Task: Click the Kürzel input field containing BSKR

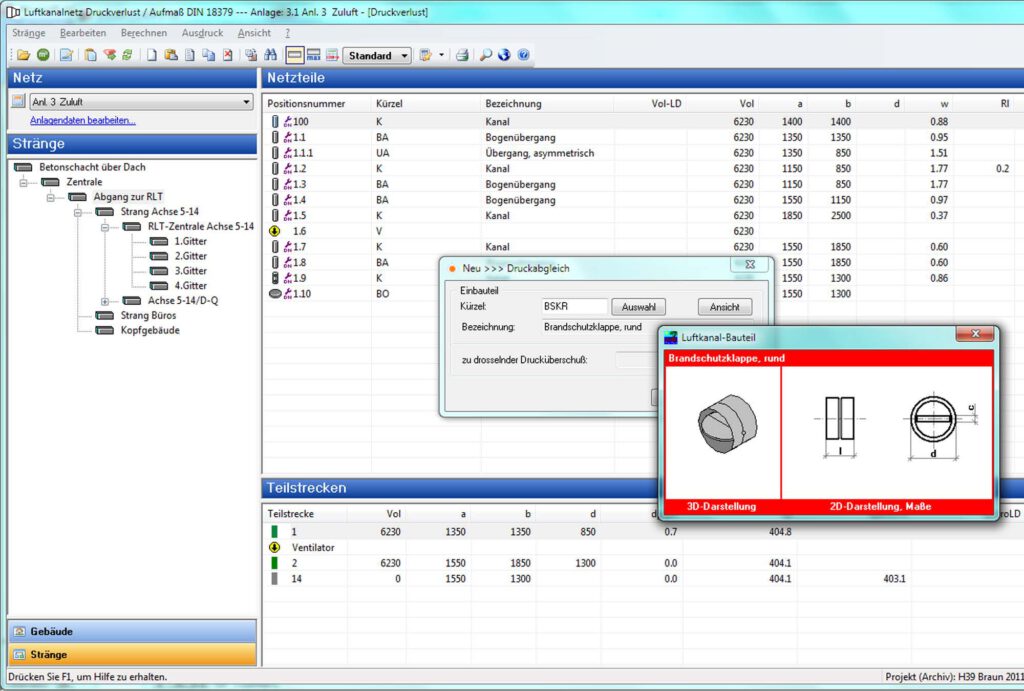Action: point(574,306)
